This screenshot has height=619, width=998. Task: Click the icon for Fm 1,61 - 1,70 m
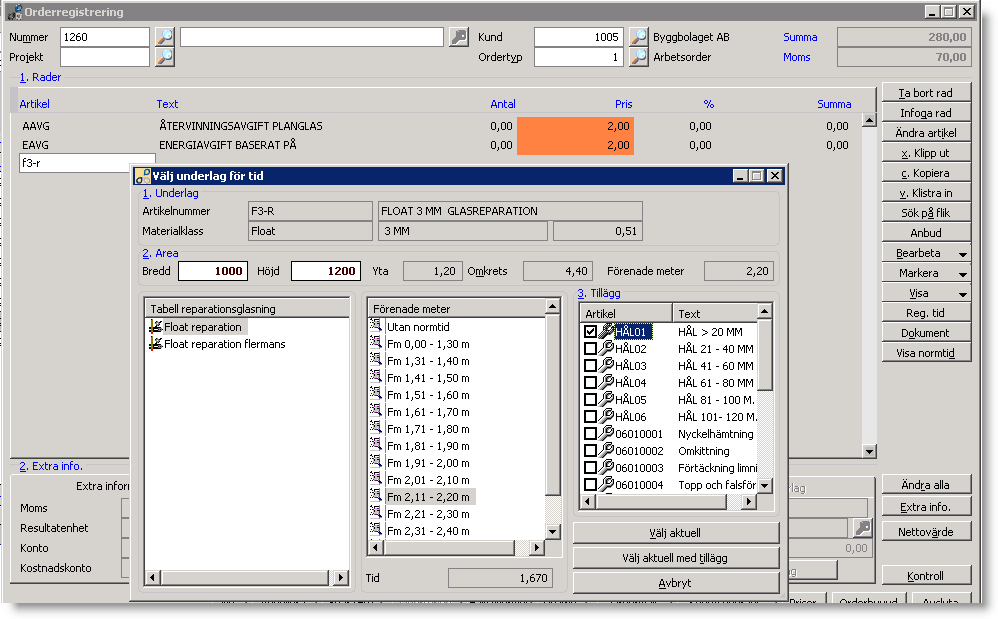pyautogui.click(x=376, y=411)
